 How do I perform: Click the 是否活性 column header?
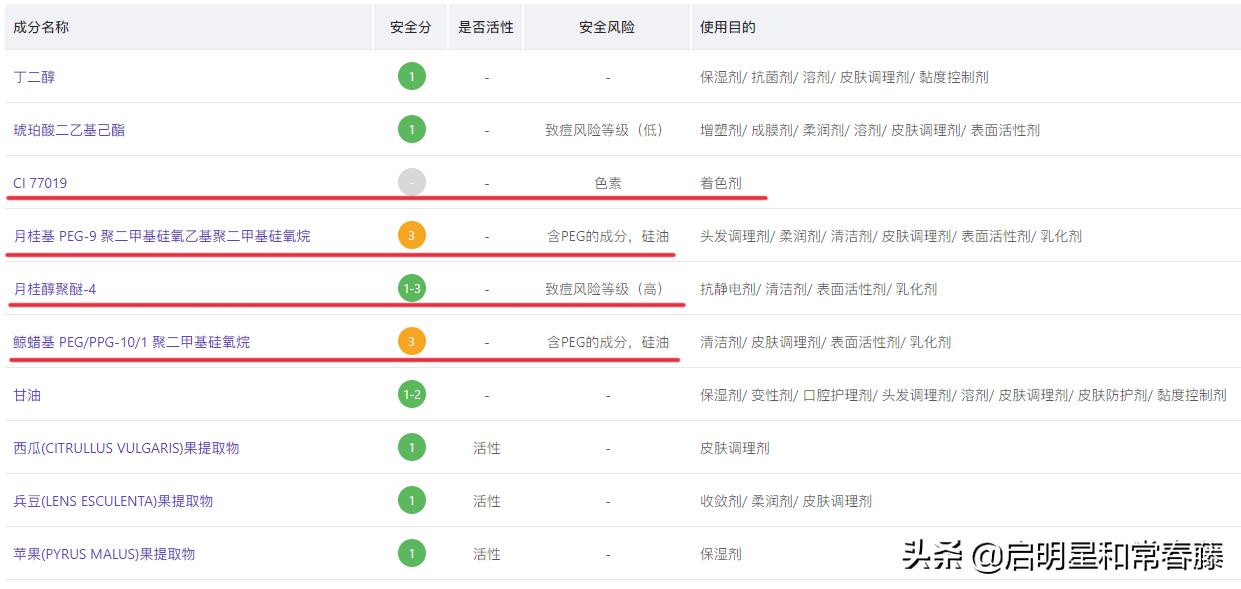point(486,27)
